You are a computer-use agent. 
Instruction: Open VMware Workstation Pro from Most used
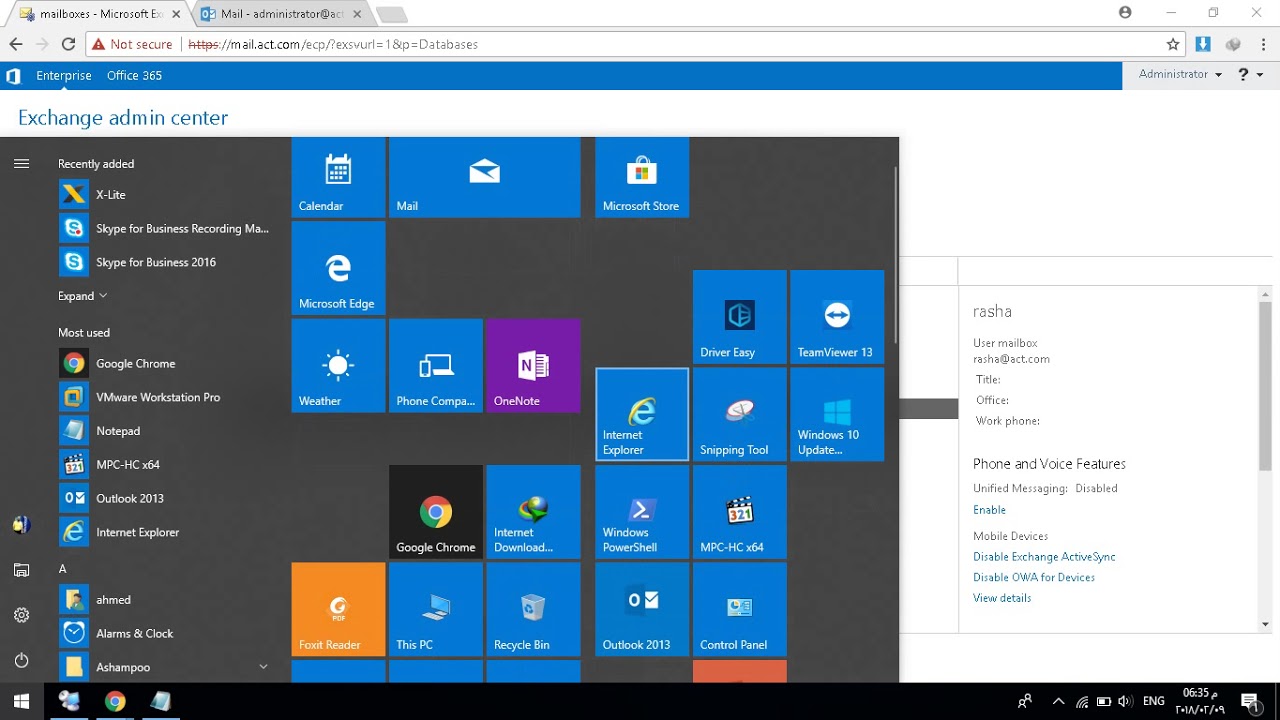tap(165, 397)
